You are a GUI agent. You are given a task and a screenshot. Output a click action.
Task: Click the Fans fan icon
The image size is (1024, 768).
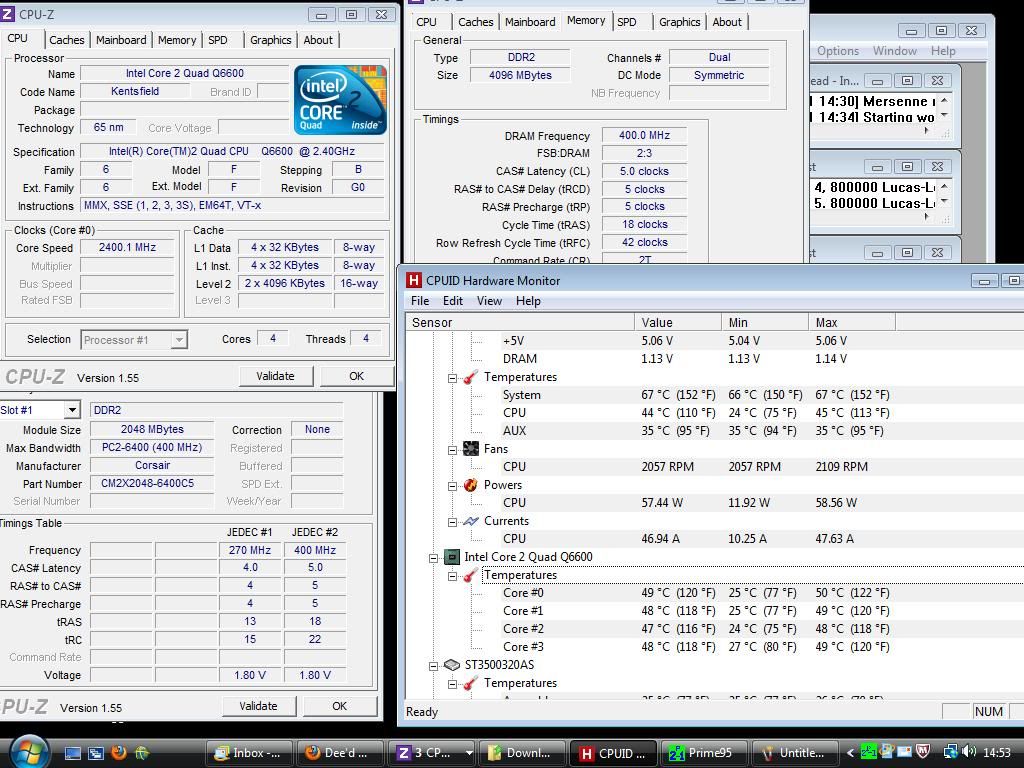[x=471, y=449]
